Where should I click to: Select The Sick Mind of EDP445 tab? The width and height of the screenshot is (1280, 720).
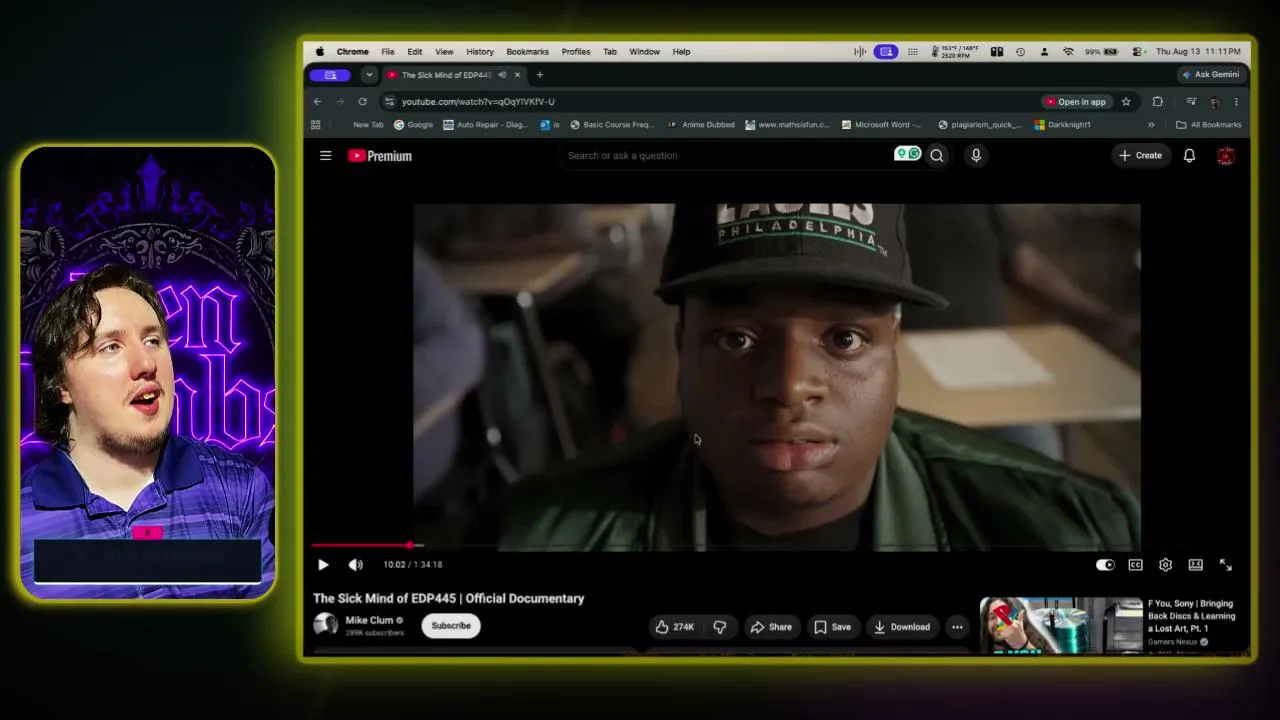[453, 74]
